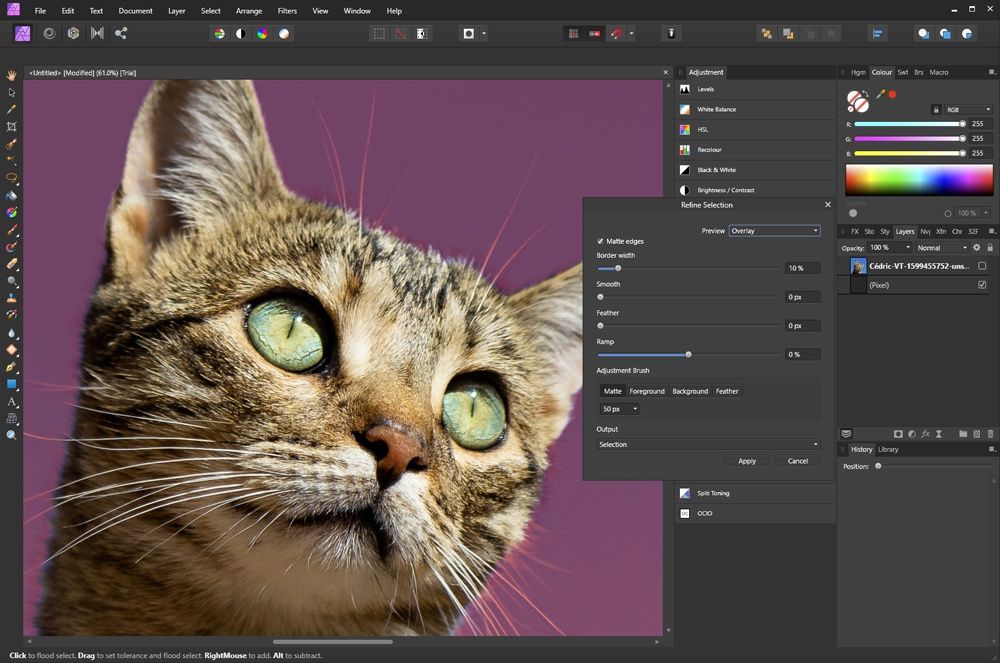Click the delete layer trash icon
Screen dimensions: 1000x663
coord(990,434)
